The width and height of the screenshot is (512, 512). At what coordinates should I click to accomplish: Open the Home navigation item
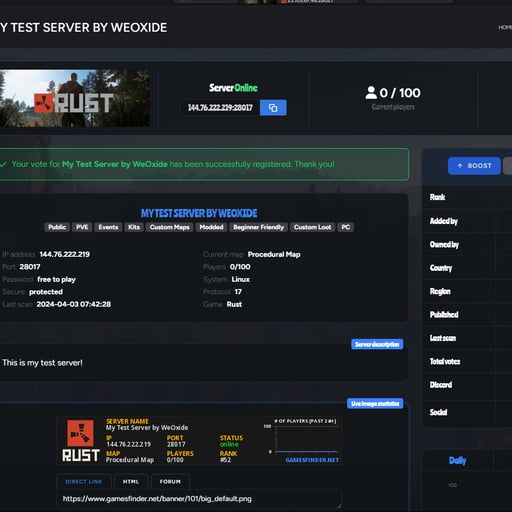pyautogui.click(x=505, y=27)
